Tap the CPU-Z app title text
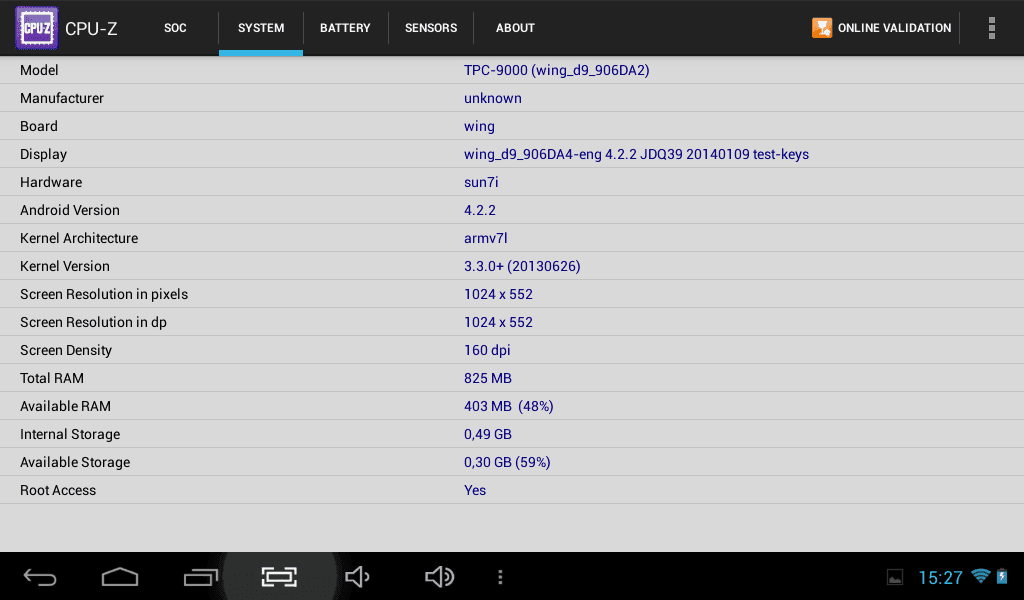This screenshot has width=1024, height=600. pyautogui.click(x=91, y=29)
